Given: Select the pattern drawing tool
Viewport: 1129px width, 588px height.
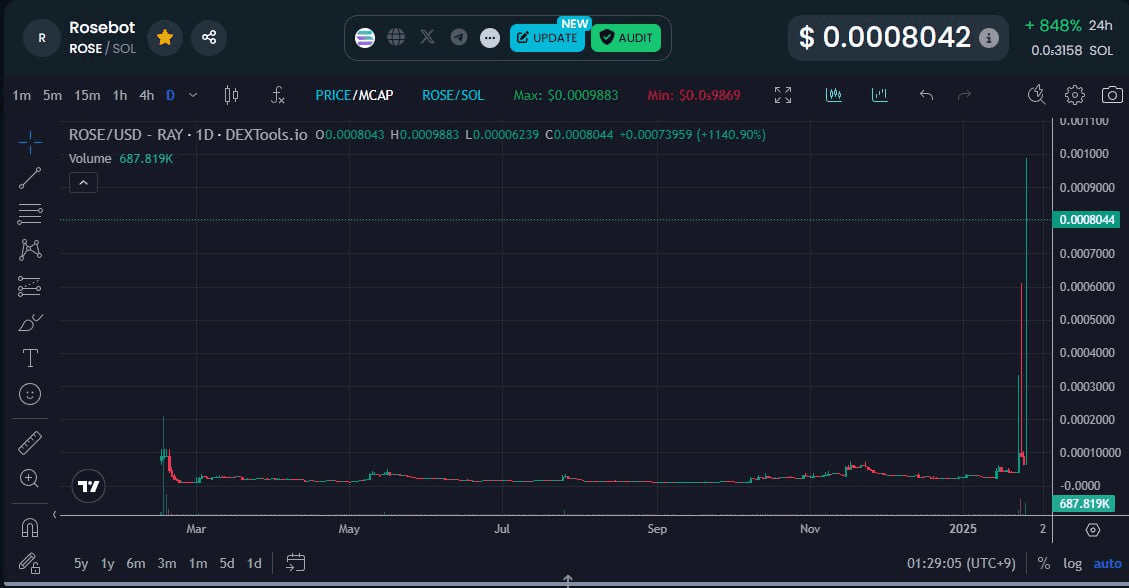Looking at the screenshot, I should pyautogui.click(x=30, y=250).
